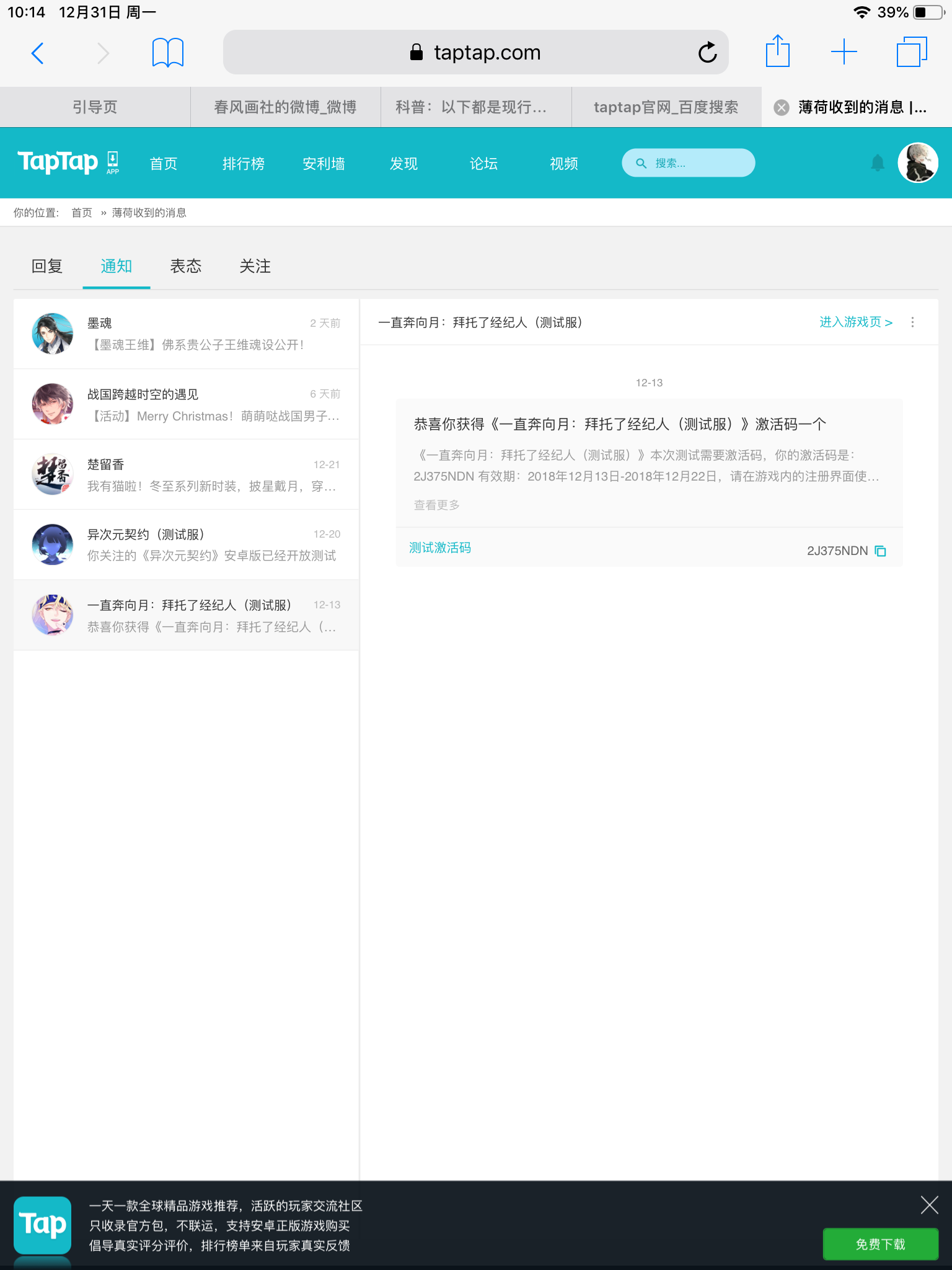This screenshot has height=1270, width=952.
Task: Expand message with 查看更多
Action: 437,505
